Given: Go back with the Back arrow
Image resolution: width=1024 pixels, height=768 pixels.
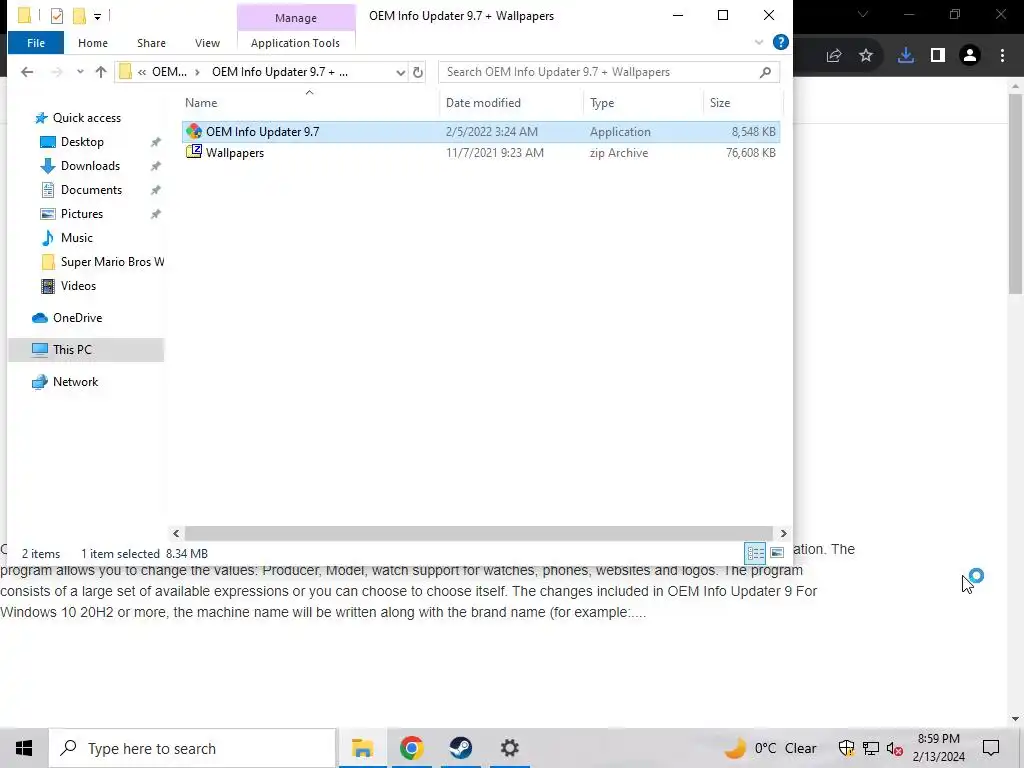Looking at the screenshot, I should tap(27, 72).
